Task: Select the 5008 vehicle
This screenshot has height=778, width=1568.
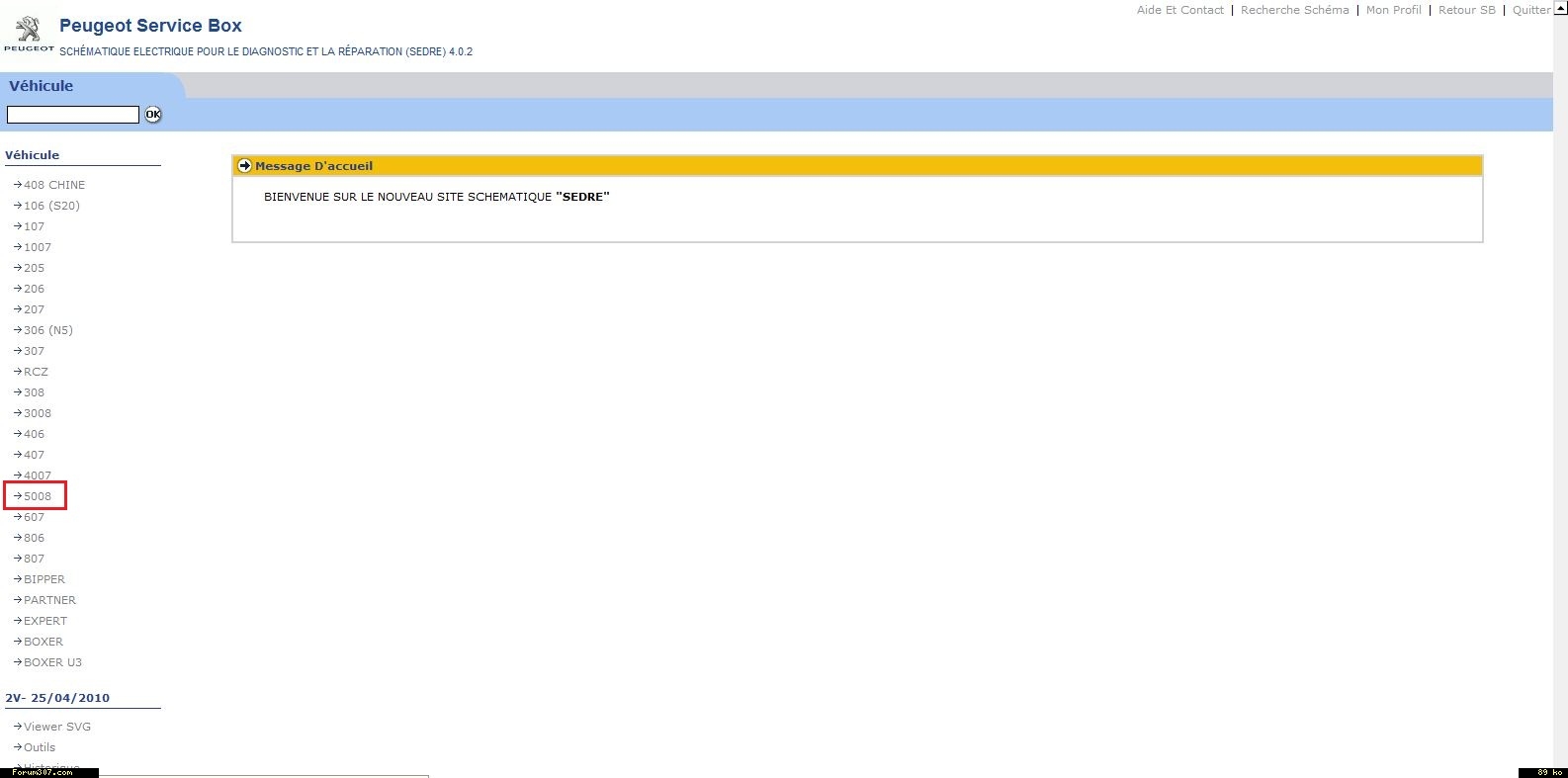Action: click(38, 496)
